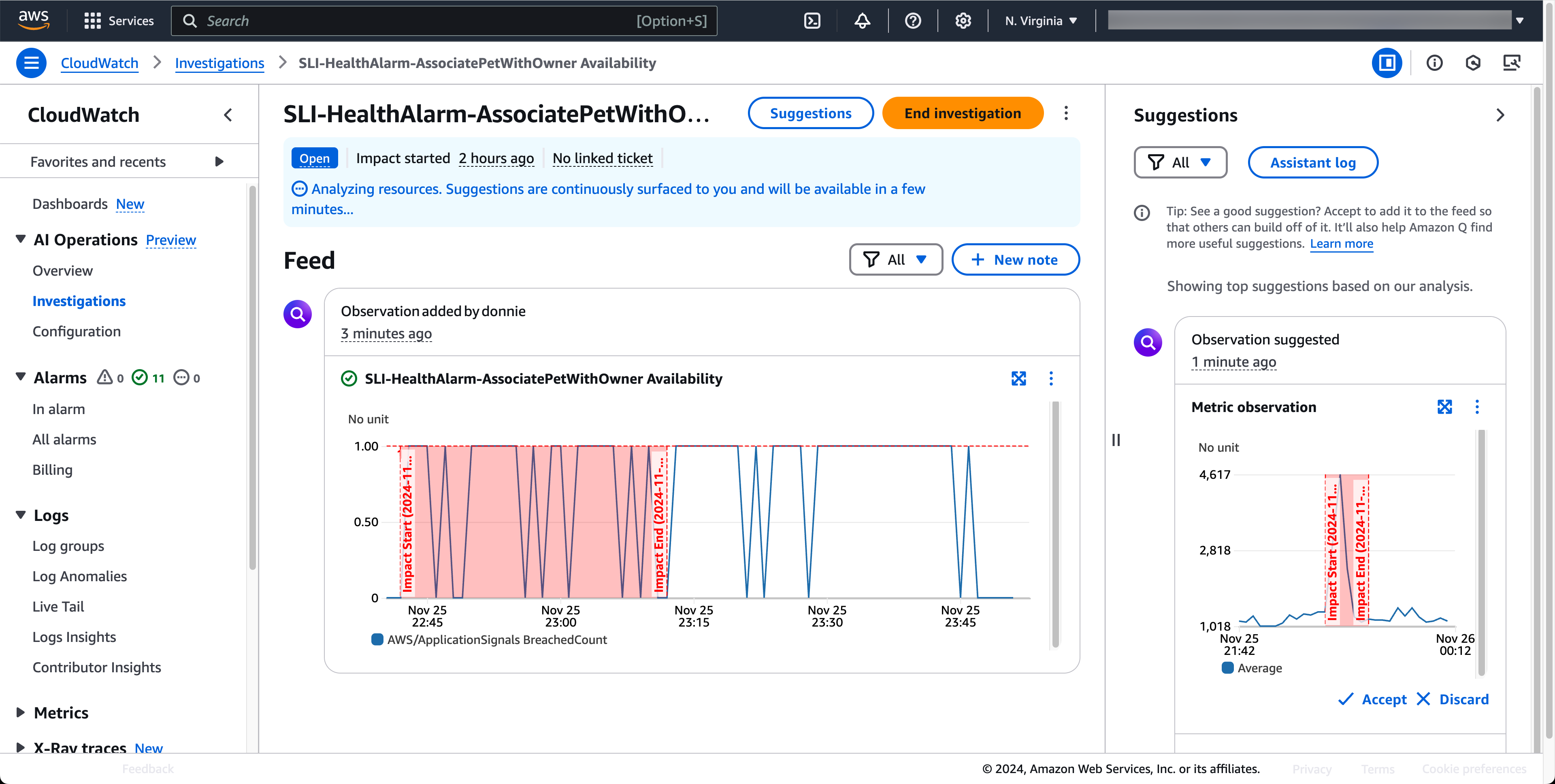This screenshot has height=784, width=1555.
Task: Go to All alarms in the sidebar
Action: click(x=65, y=440)
